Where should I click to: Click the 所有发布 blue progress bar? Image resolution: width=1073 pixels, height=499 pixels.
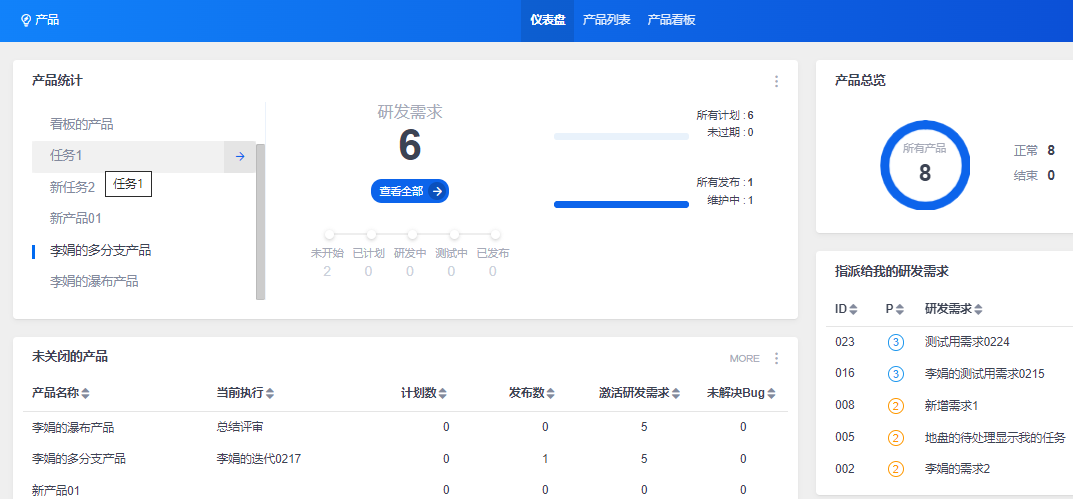621,204
